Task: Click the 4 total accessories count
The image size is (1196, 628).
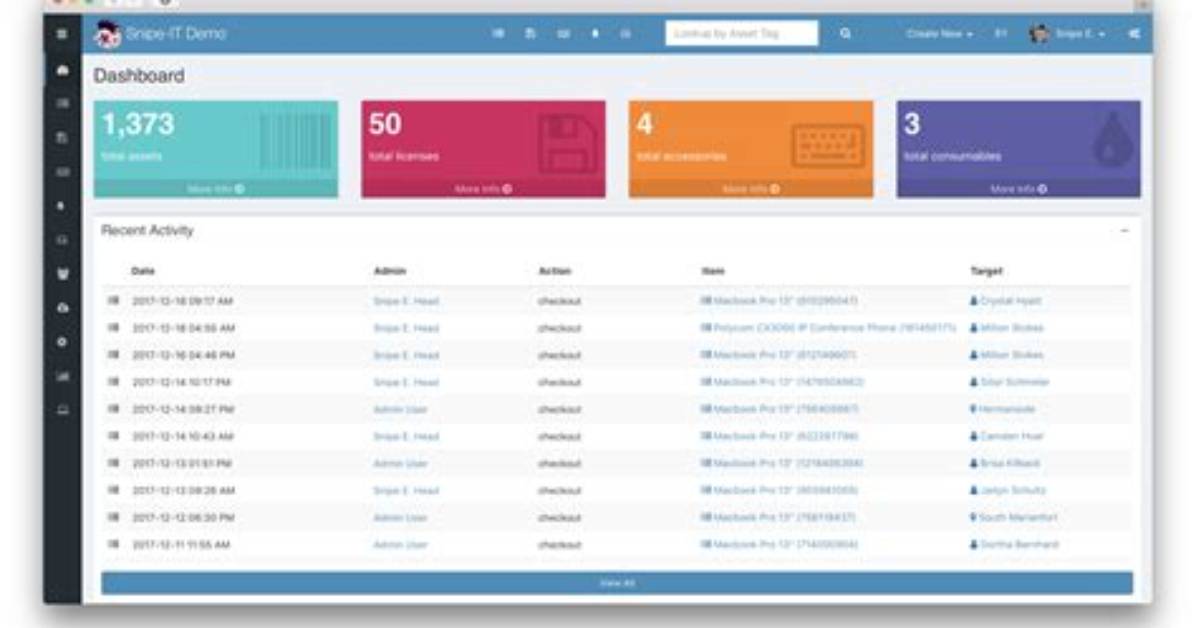Action: point(645,124)
